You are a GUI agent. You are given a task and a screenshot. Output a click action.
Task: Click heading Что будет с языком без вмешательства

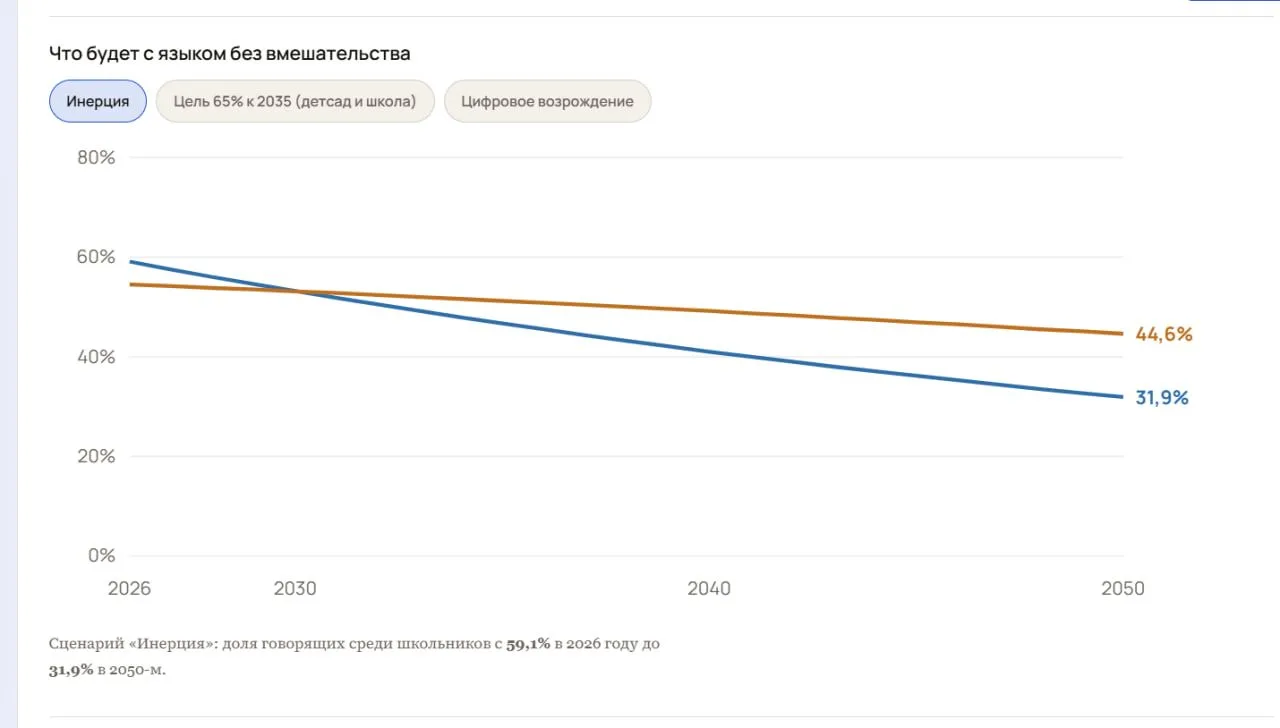(230, 53)
